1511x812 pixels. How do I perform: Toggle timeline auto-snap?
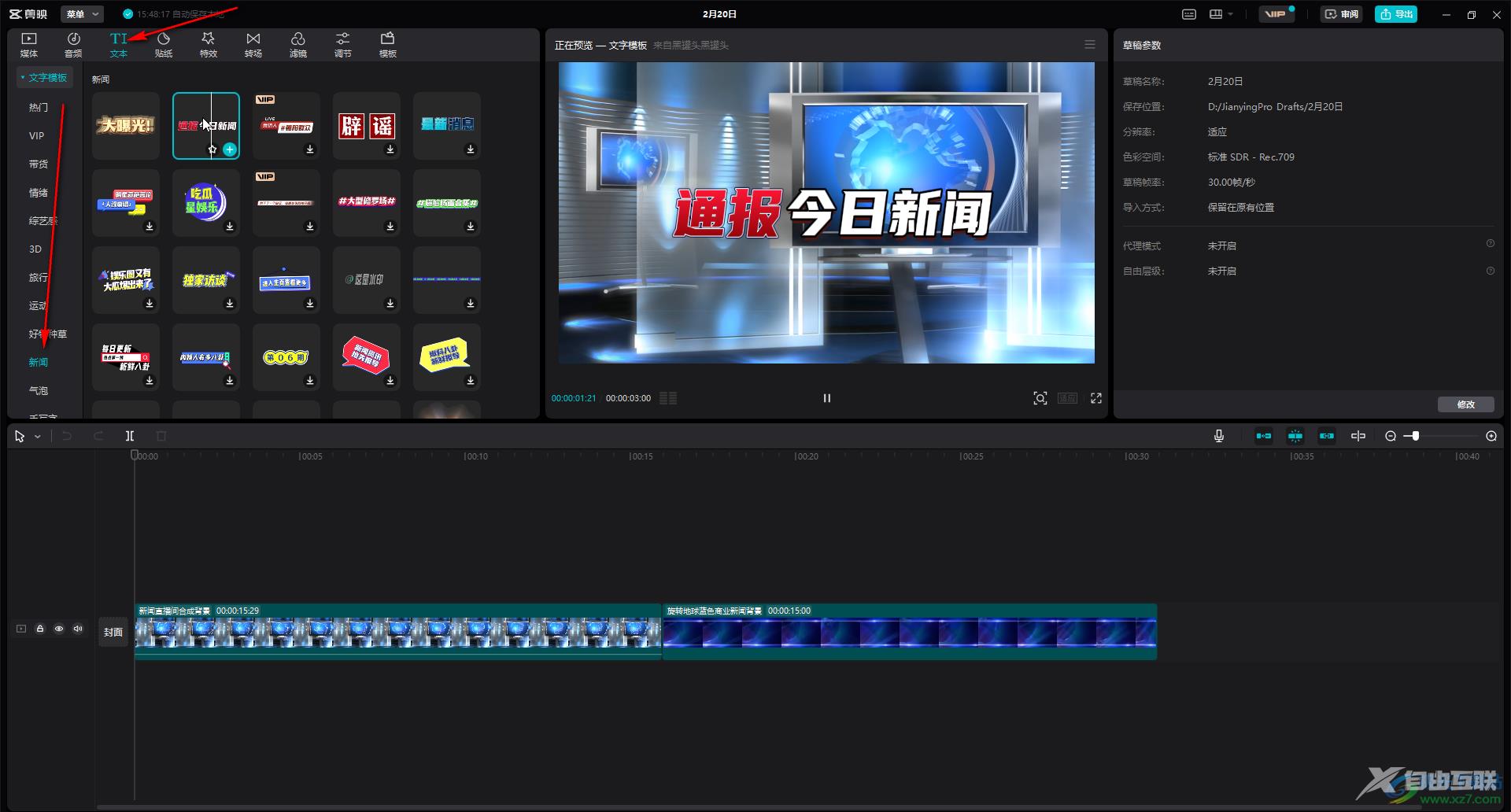tap(1295, 436)
